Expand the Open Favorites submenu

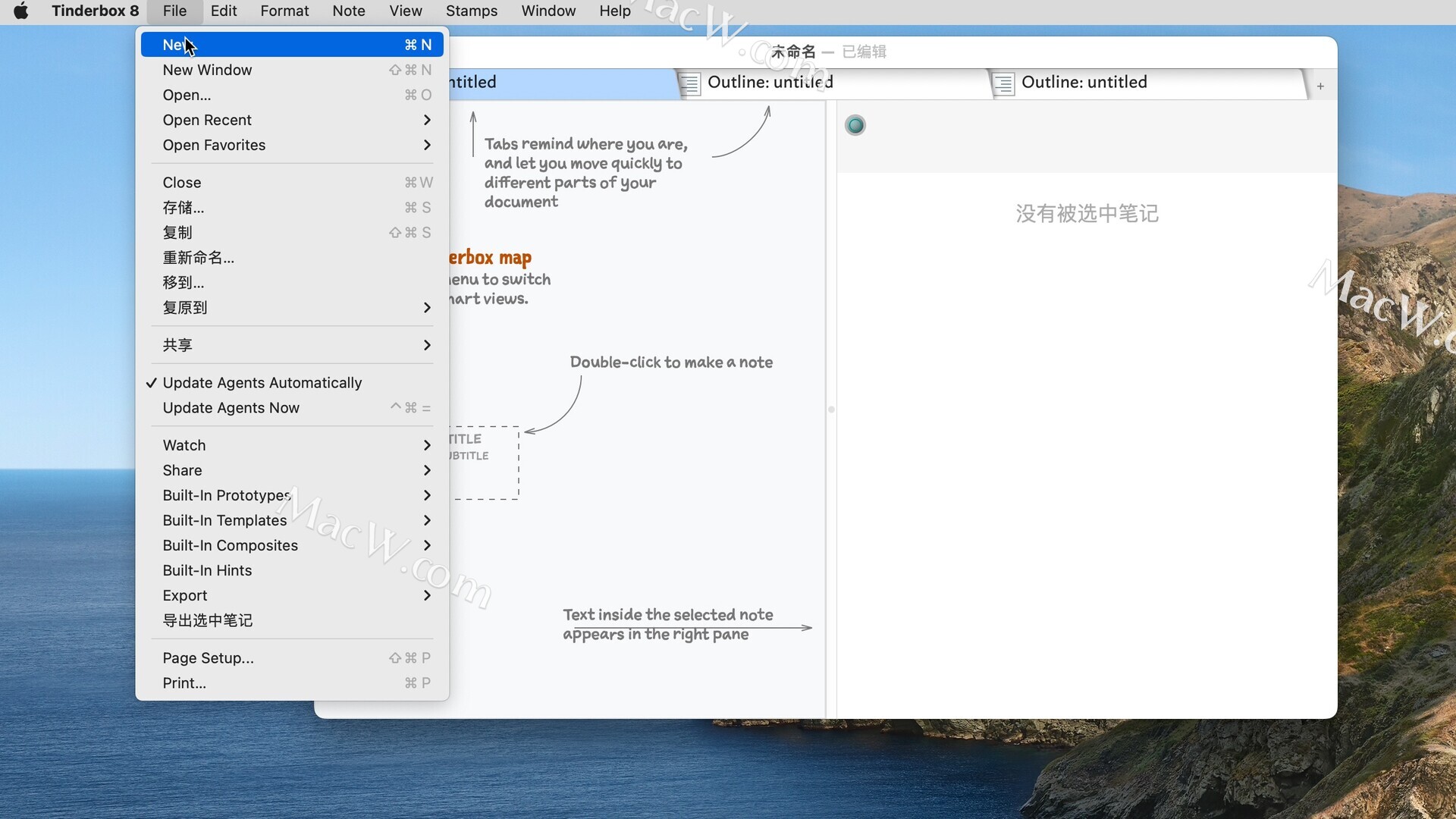tap(292, 145)
